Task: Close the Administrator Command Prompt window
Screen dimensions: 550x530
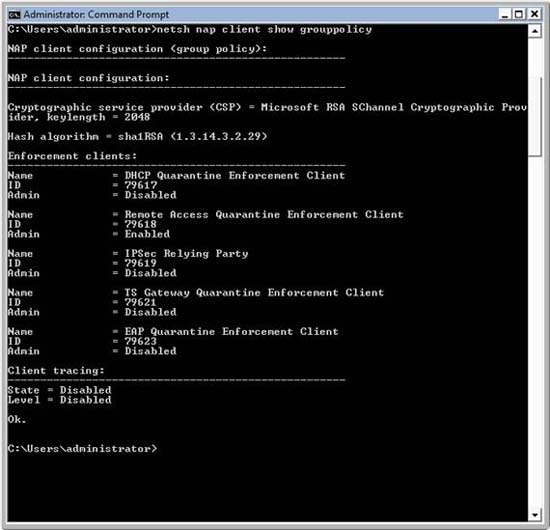Action: [x=534, y=14]
